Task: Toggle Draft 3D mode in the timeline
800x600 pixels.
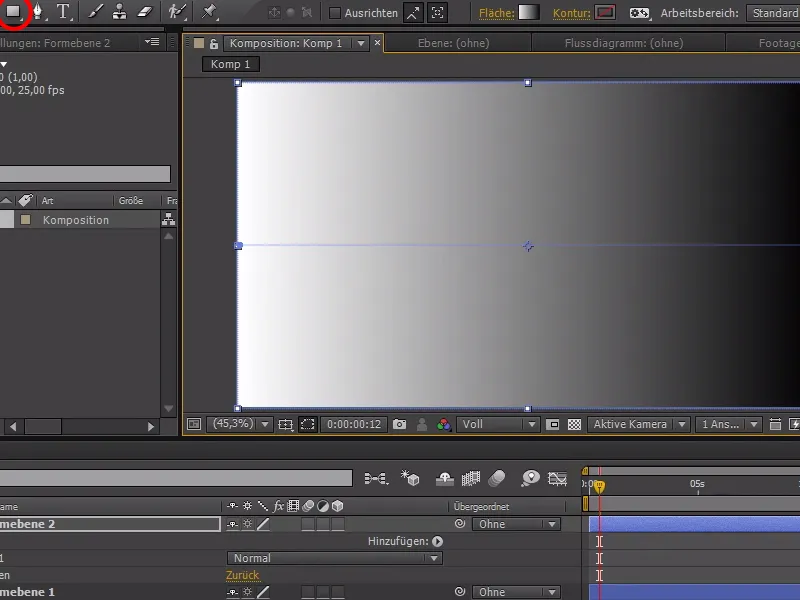Action: click(410, 480)
